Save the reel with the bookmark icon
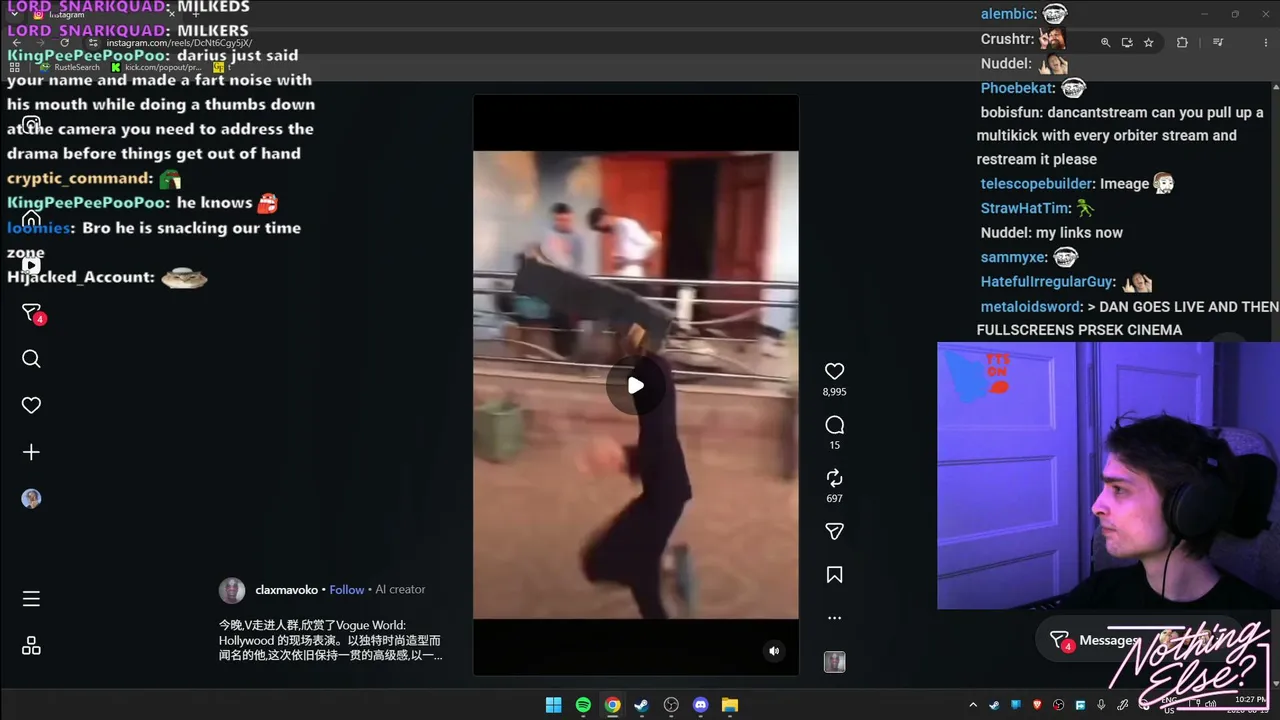The width and height of the screenshot is (1280, 720). click(x=834, y=574)
